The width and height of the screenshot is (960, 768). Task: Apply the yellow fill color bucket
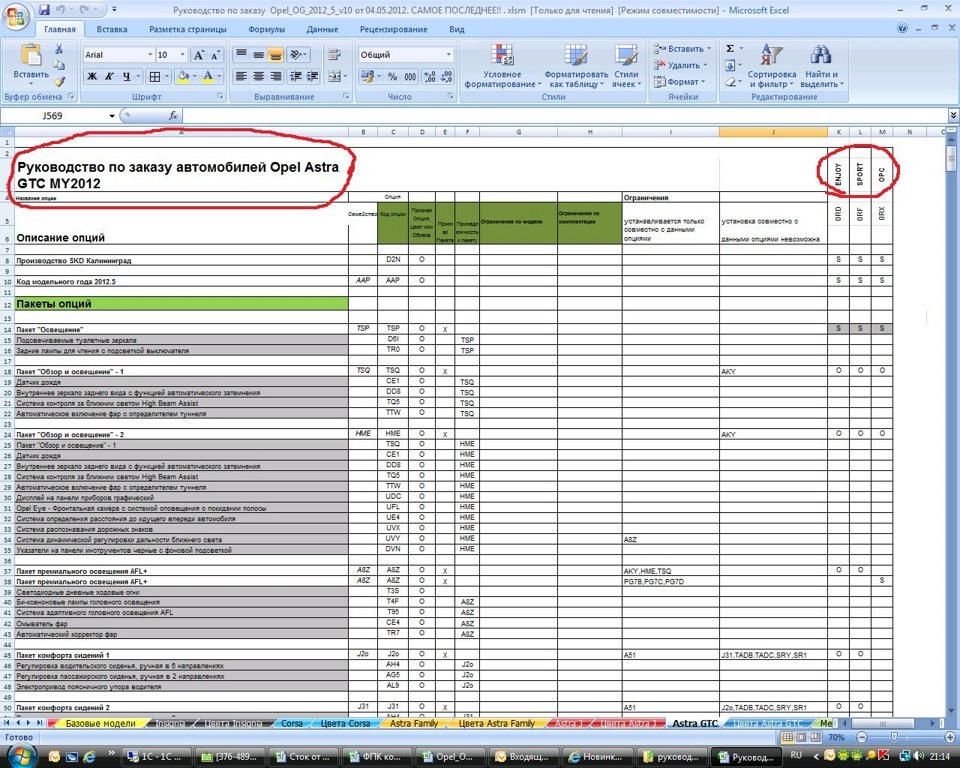183,77
